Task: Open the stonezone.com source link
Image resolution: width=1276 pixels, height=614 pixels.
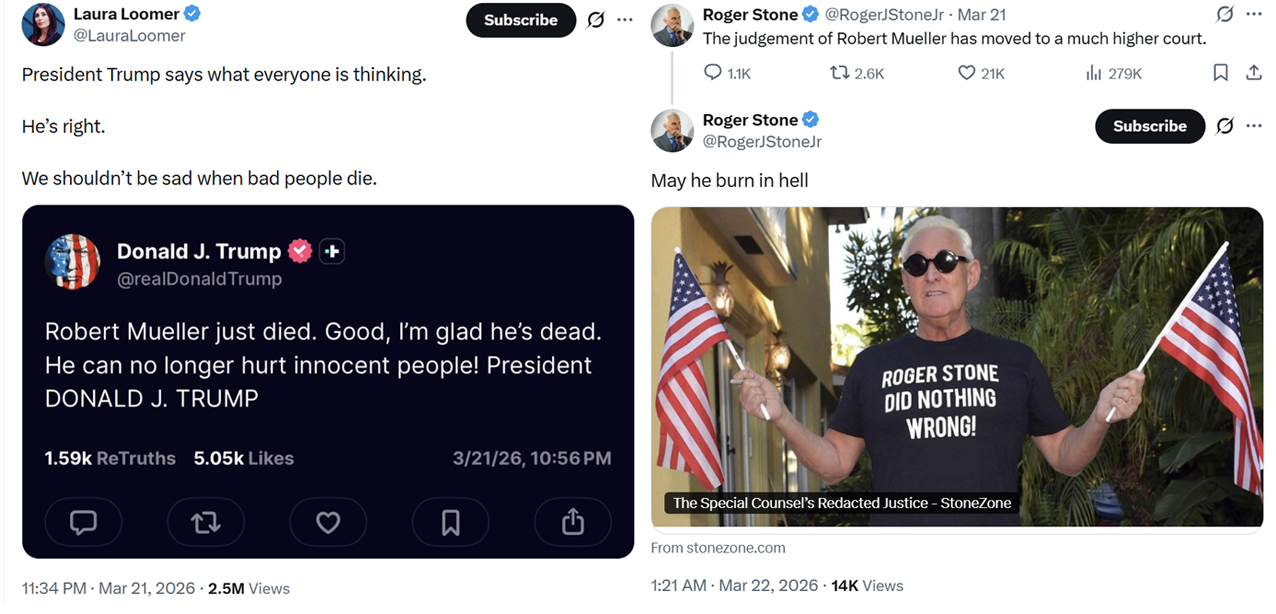Action: (x=718, y=548)
